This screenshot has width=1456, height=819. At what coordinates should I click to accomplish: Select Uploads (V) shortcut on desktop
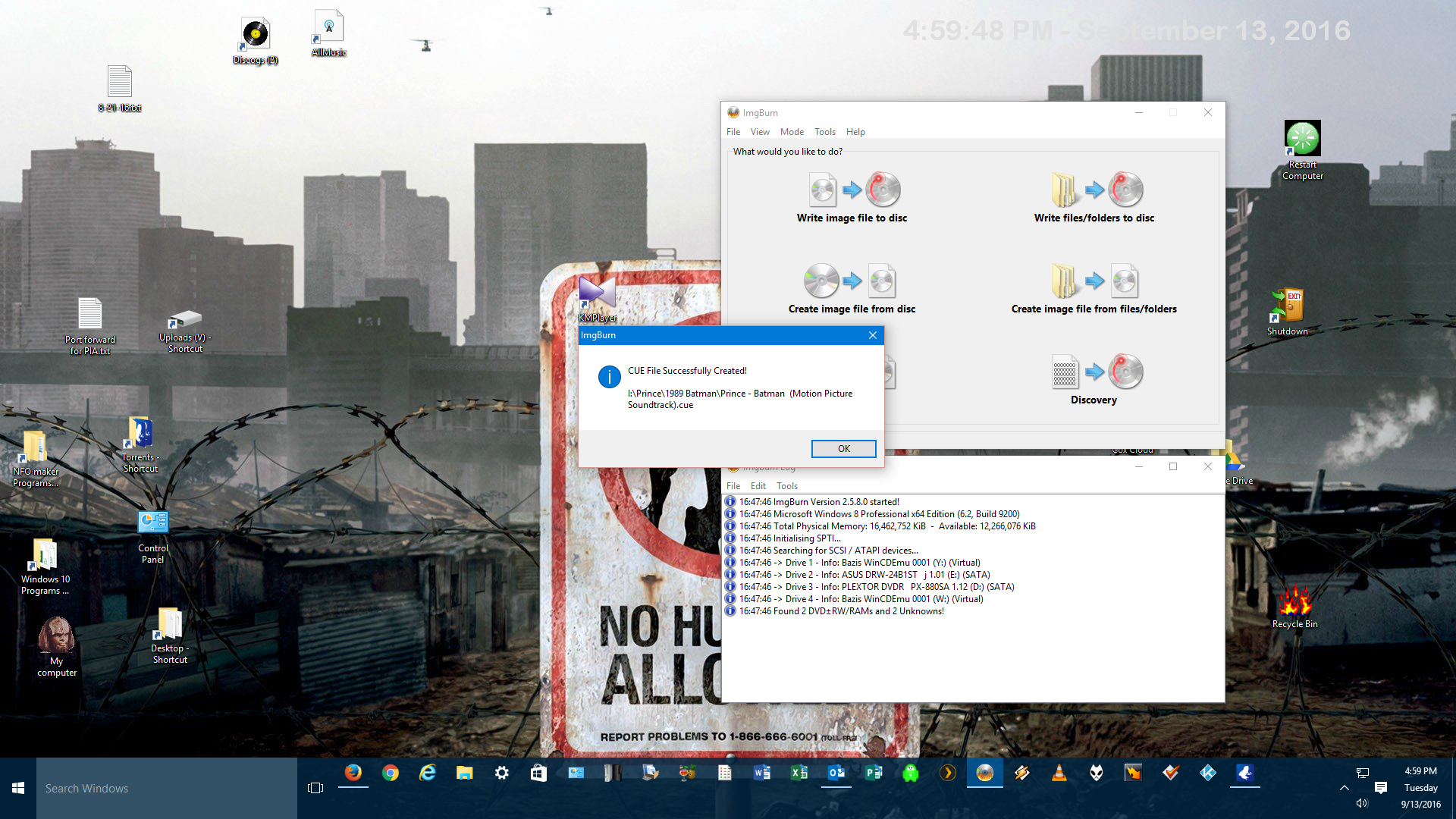pyautogui.click(x=185, y=331)
